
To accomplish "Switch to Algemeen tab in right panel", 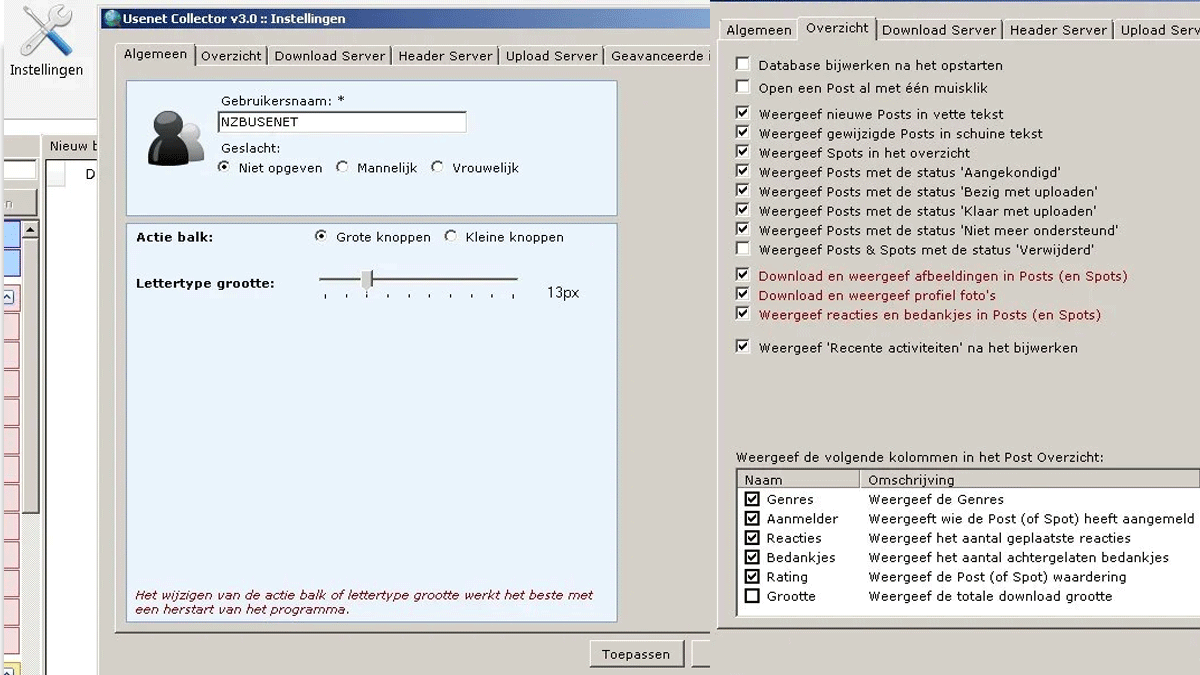I will [758, 30].
